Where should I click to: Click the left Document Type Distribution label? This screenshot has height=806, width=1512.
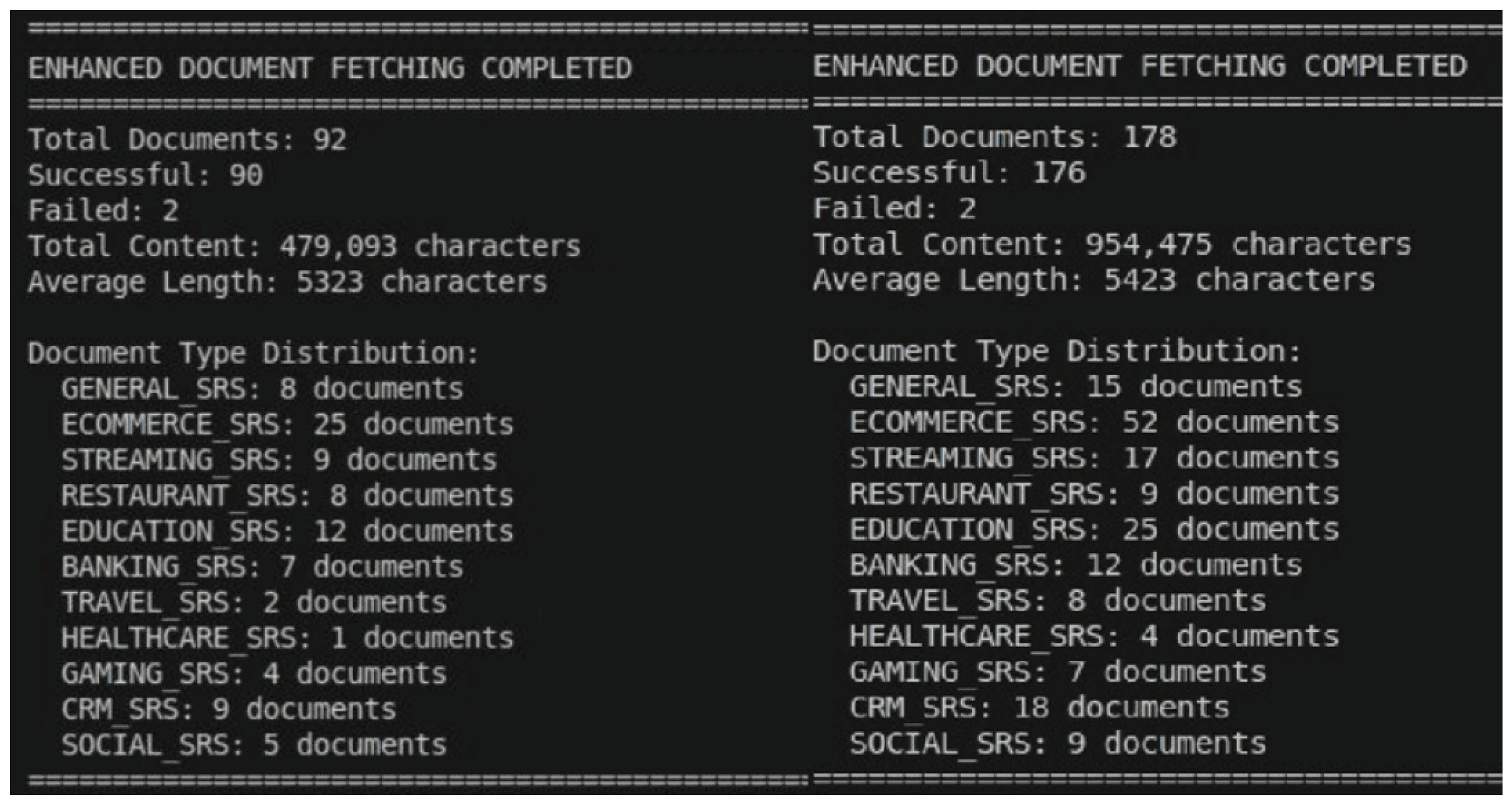(x=254, y=353)
